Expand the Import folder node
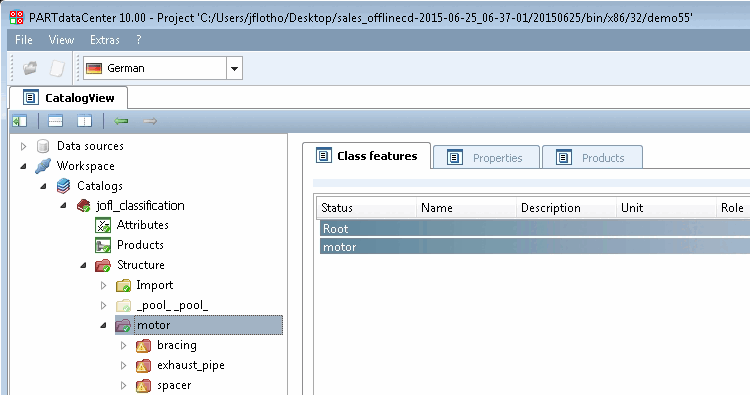Image resolution: width=750 pixels, height=395 pixels. (103, 285)
